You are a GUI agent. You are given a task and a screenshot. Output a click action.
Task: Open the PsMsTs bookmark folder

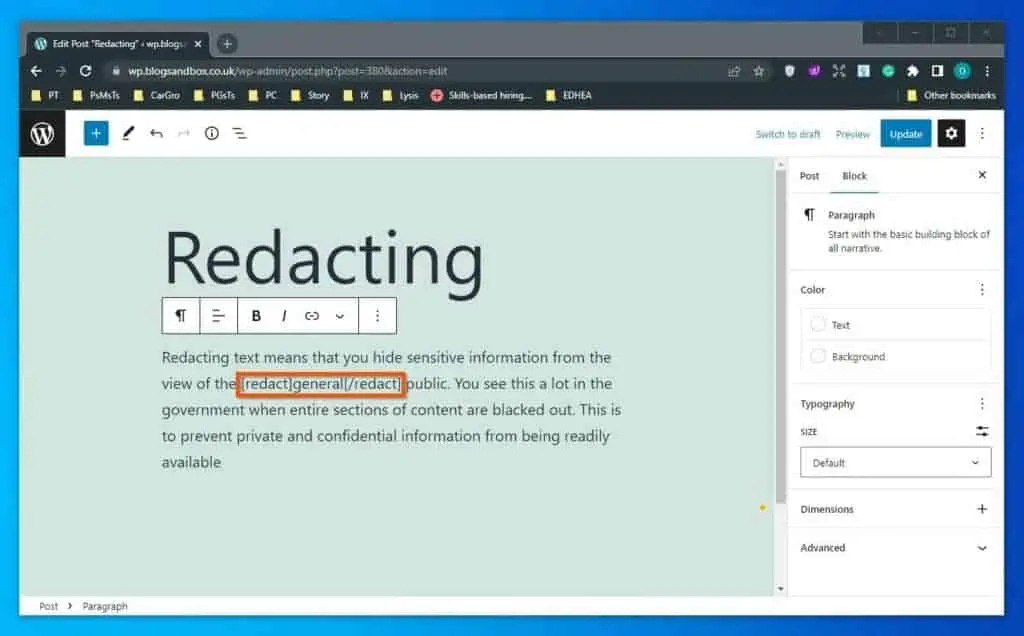pyautogui.click(x=97, y=95)
